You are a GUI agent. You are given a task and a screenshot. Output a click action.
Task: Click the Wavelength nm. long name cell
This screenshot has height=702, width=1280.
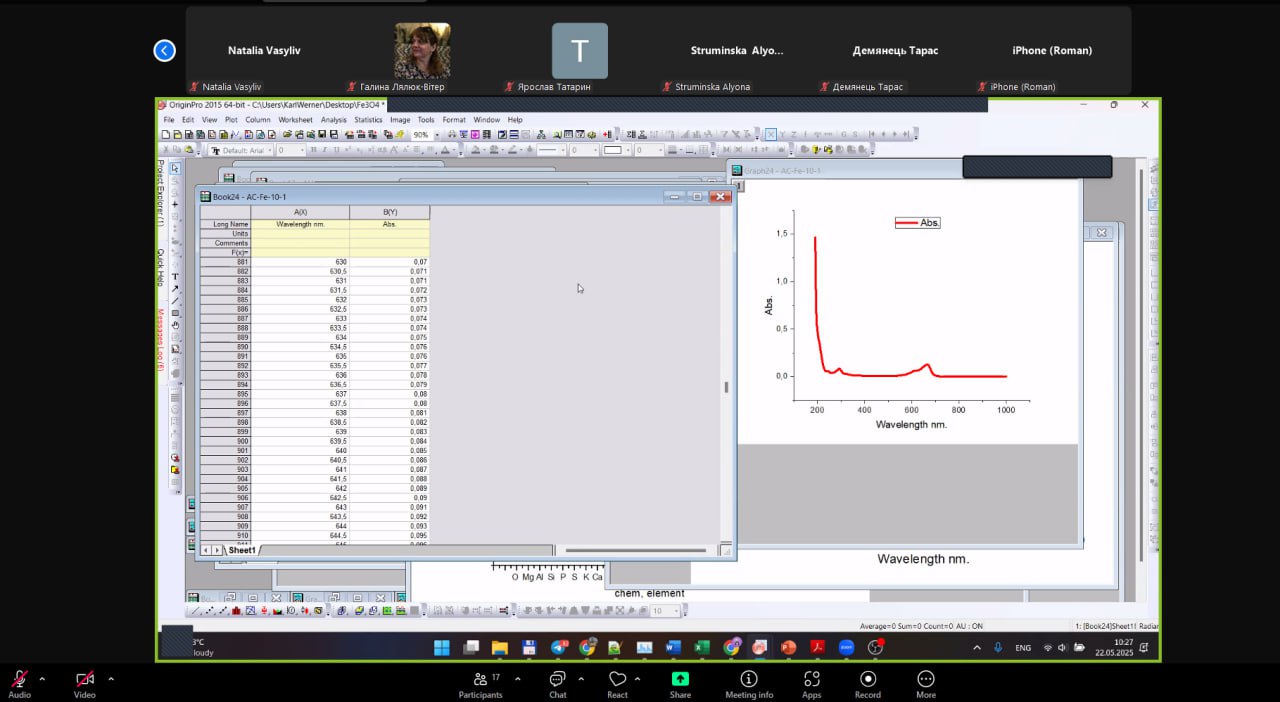point(300,224)
